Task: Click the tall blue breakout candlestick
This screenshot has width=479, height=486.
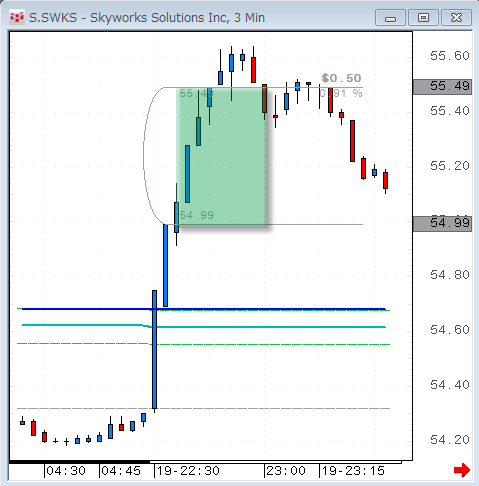Action: (x=154, y=349)
